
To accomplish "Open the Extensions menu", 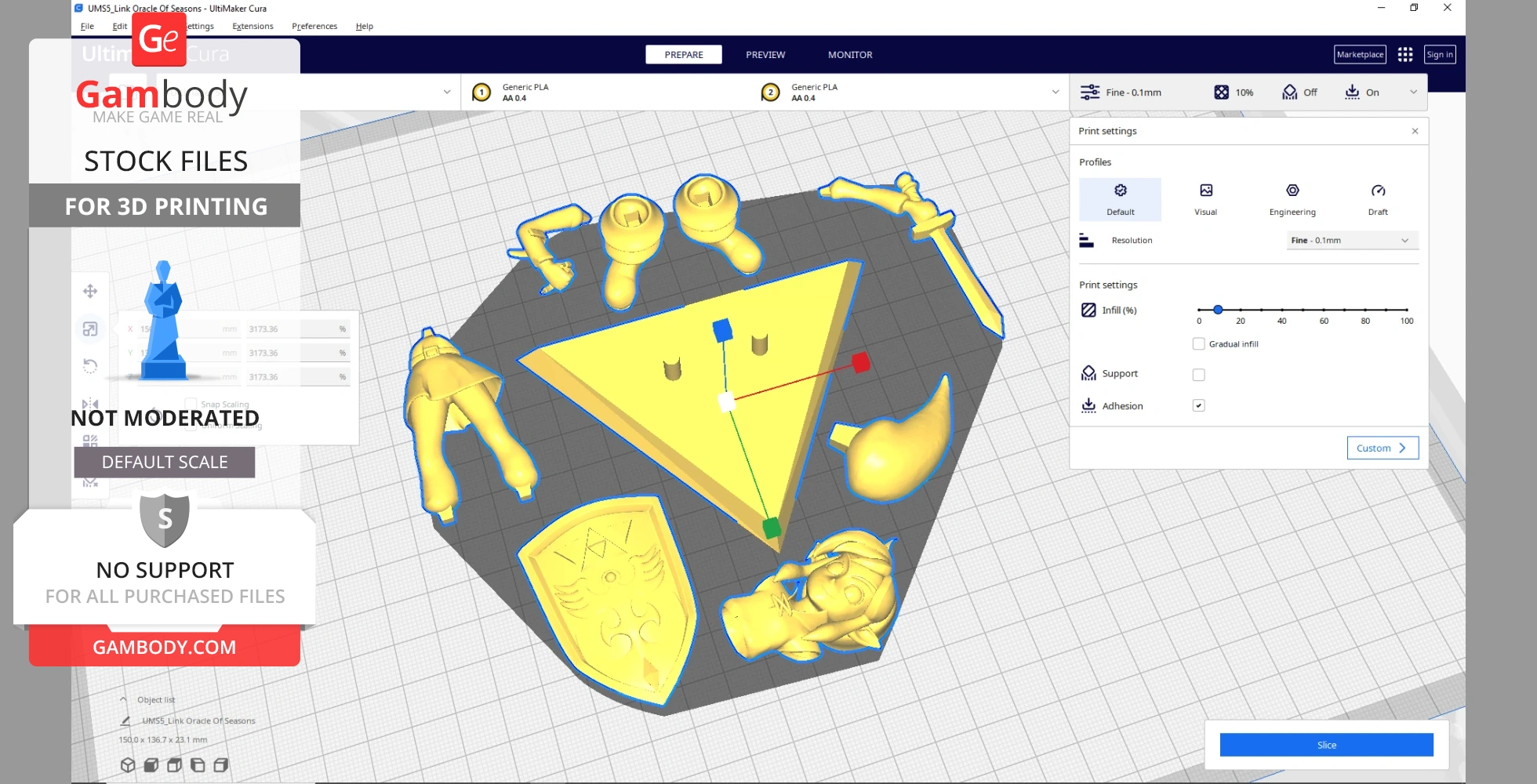I will tap(253, 27).
